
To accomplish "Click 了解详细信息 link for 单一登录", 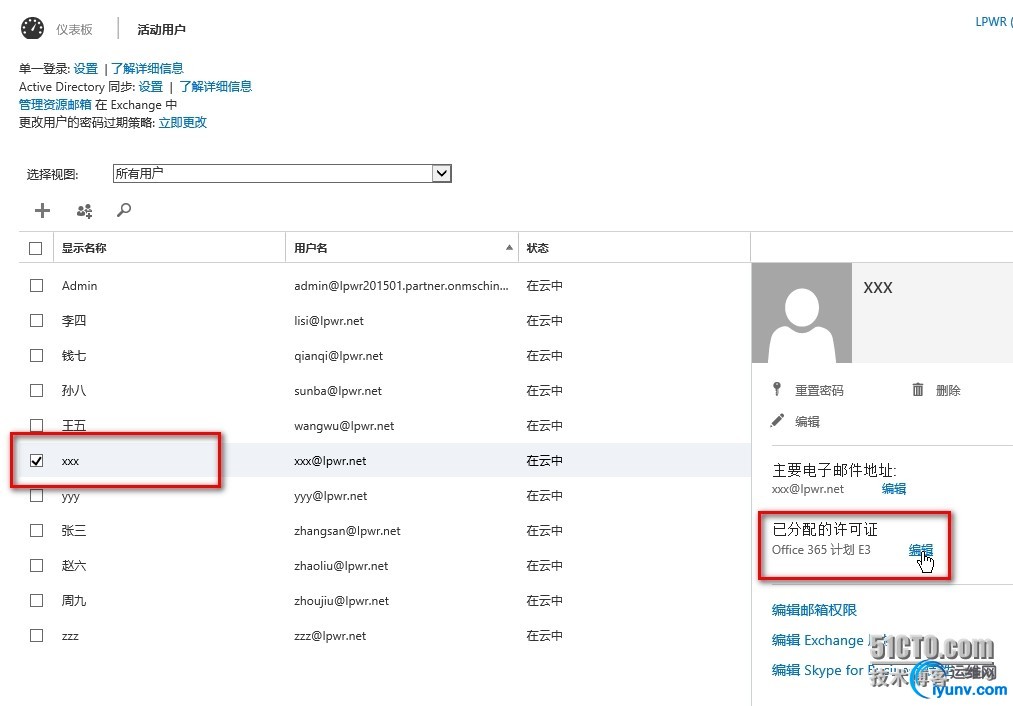I will (147, 68).
